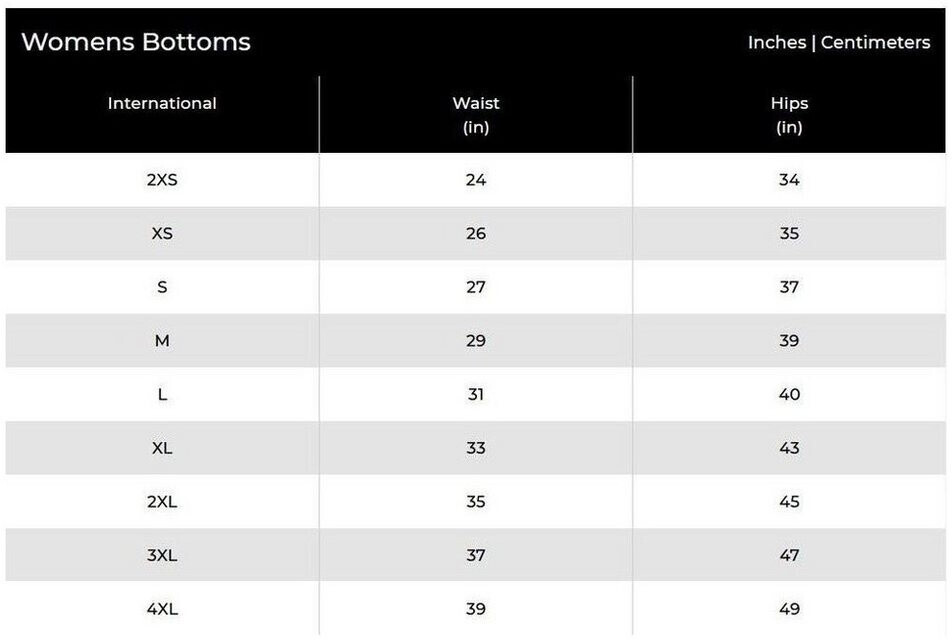Select hips value 49 for 4XL
The image size is (952, 640).
pos(789,608)
